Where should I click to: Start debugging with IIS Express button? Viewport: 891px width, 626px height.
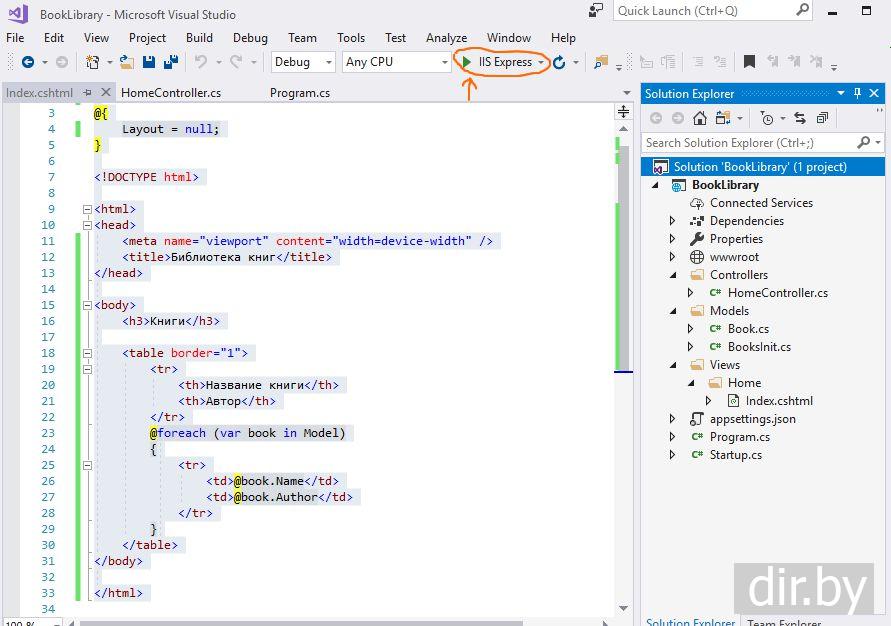[x=497, y=62]
